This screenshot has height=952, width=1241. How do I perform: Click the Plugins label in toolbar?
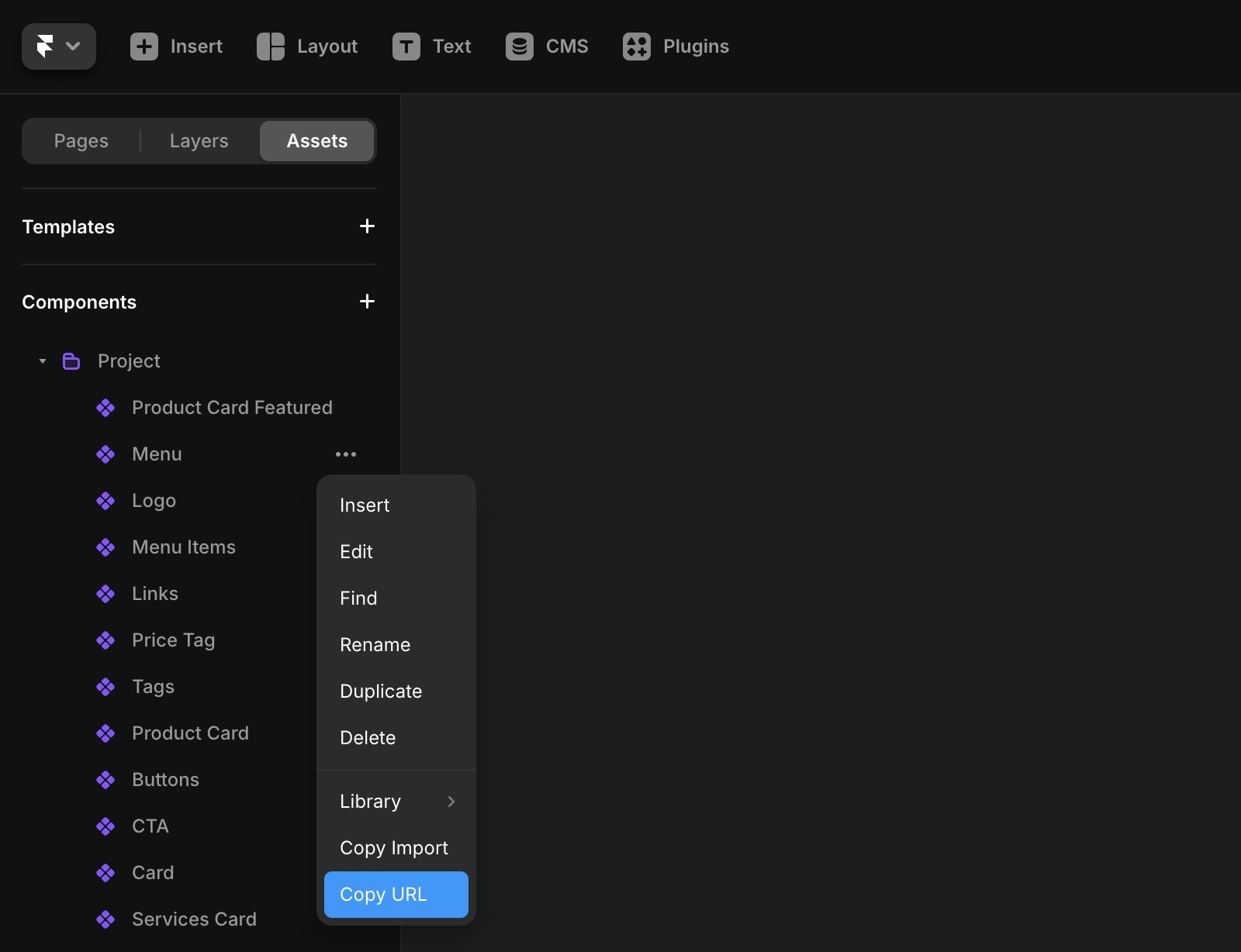pos(696,47)
